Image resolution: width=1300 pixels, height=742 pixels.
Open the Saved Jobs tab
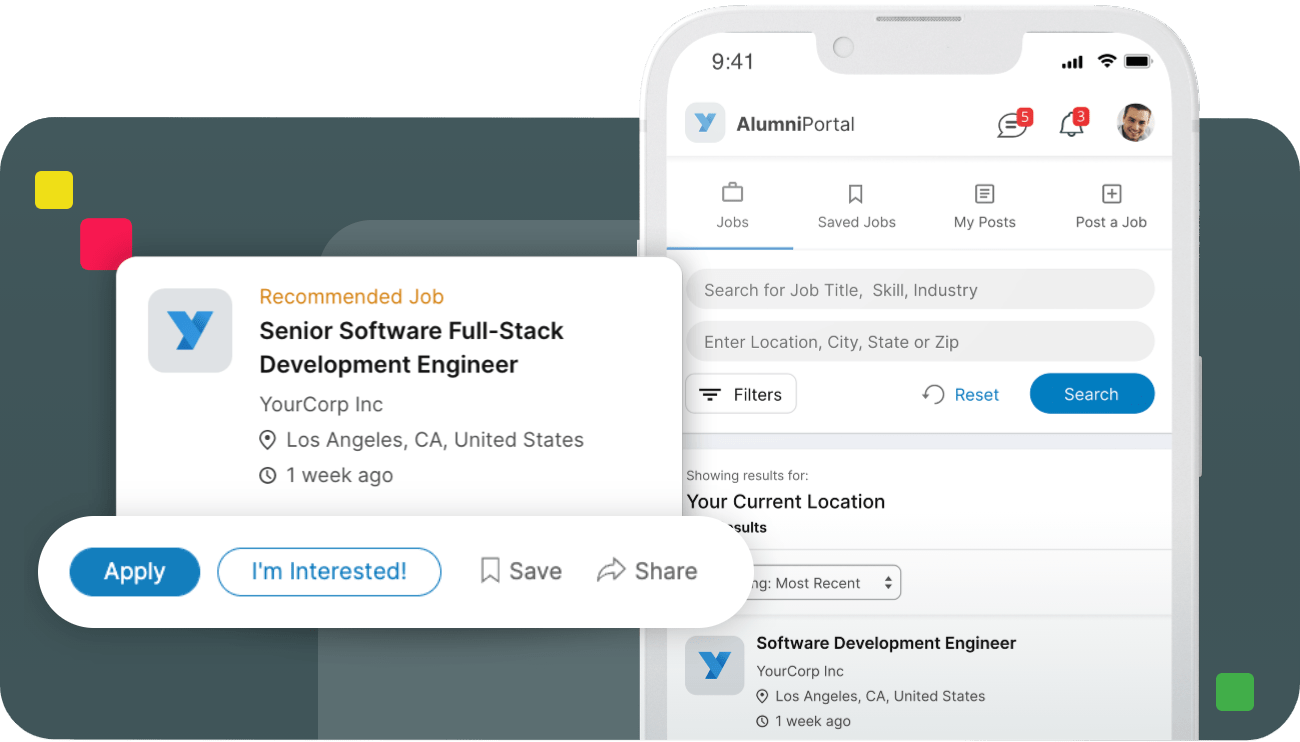point(856,206)
